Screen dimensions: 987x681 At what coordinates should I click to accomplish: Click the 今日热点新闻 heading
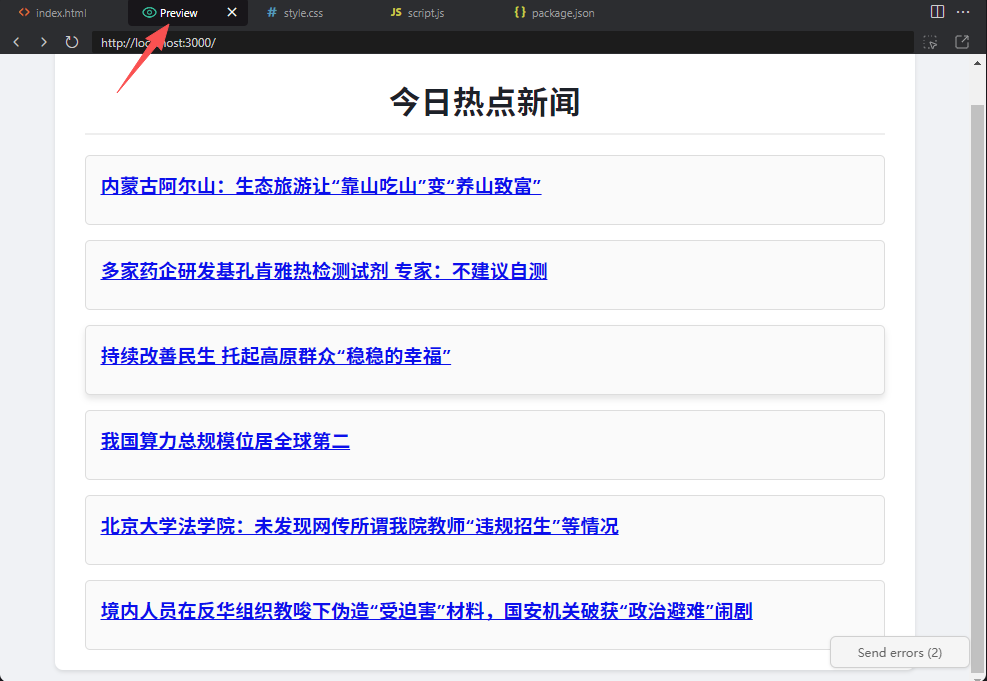485,102
